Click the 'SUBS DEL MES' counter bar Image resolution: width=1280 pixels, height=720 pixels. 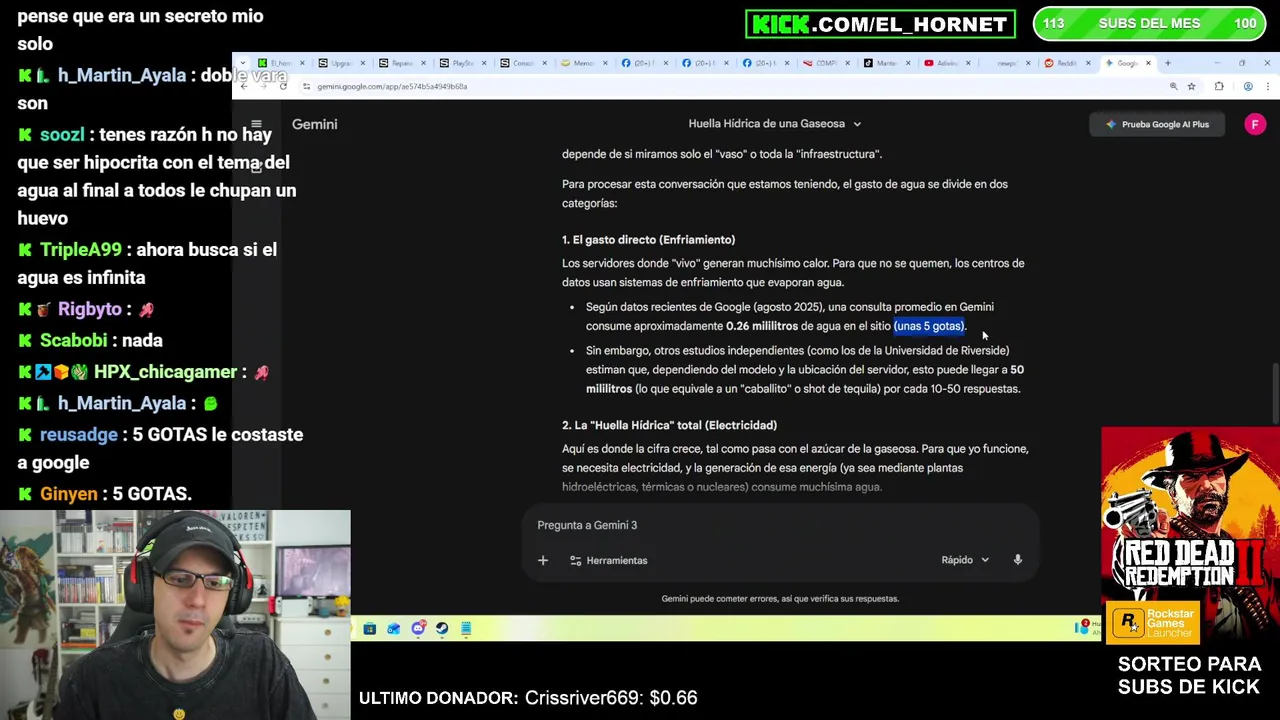pos(1150,24)
